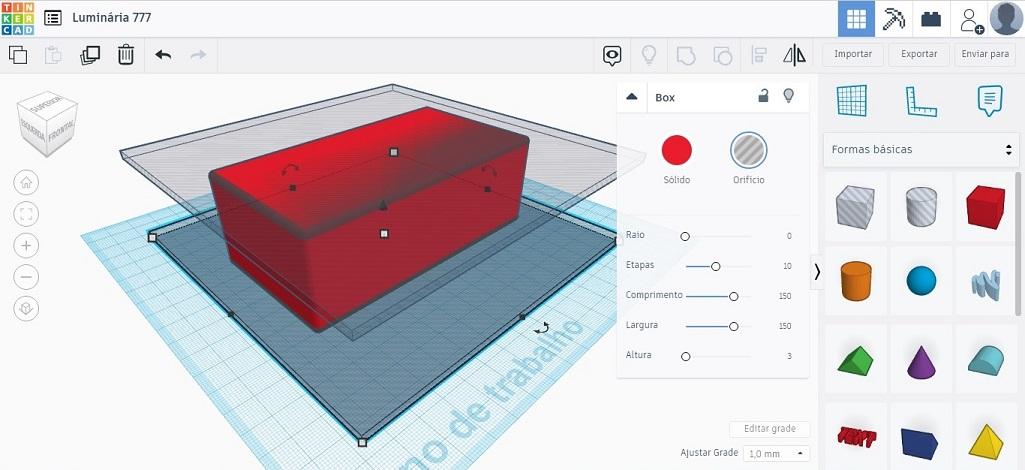Select the striped Box hole shape

[855, 207]
